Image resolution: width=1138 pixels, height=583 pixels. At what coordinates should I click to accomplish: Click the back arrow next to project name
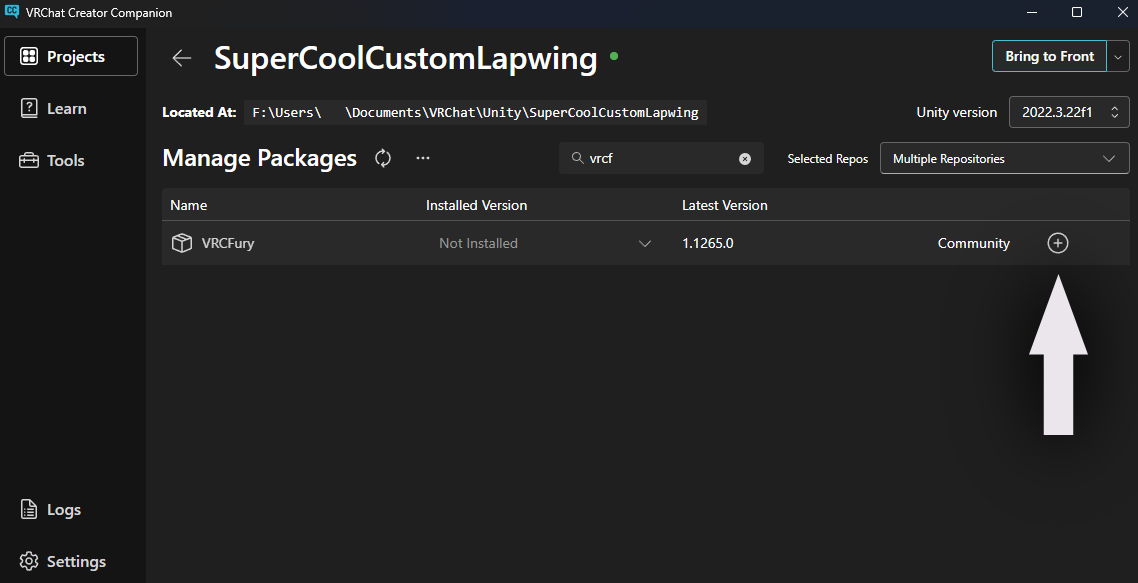(182, 58)
